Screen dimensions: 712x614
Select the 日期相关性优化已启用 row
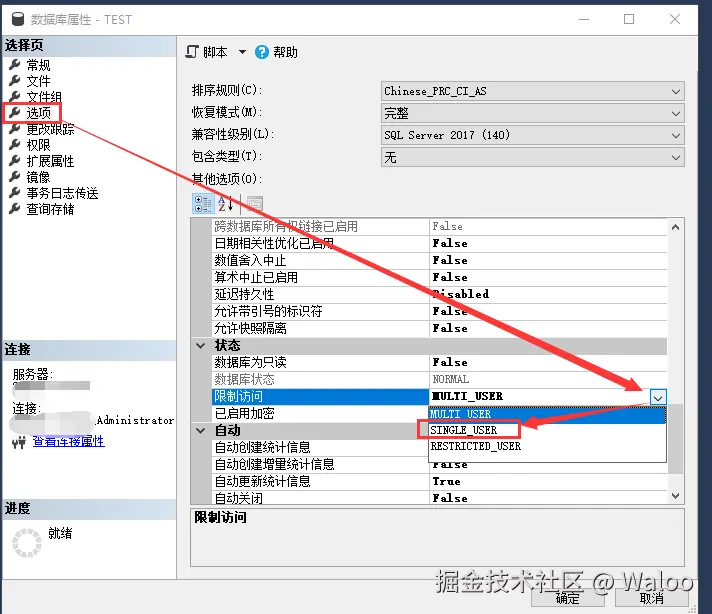tap(440, 243)
